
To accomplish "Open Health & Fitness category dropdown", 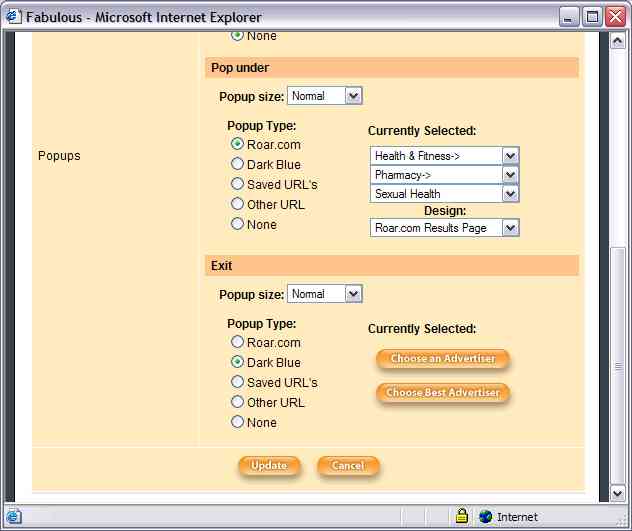I will point(445,156).
